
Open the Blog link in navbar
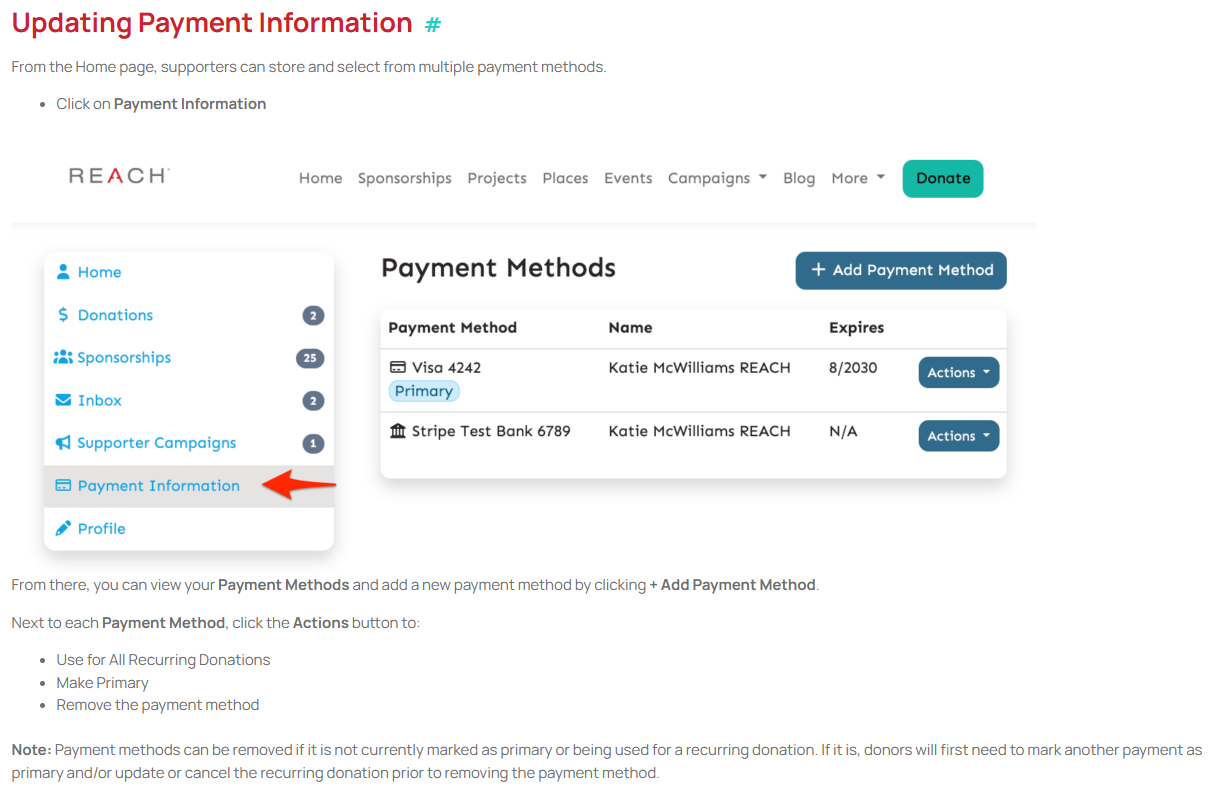799,178
